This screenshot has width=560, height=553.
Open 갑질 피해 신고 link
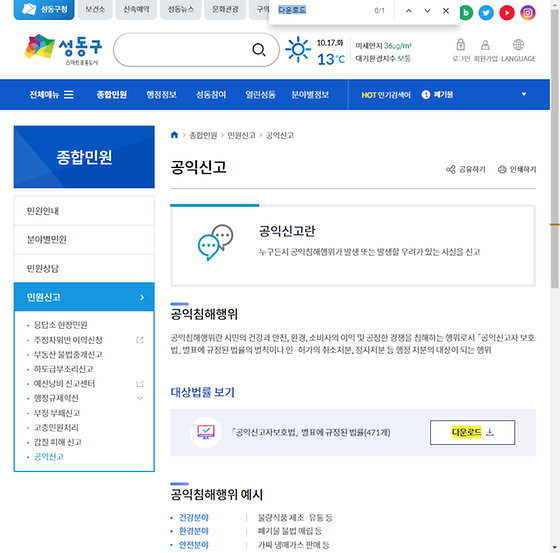58,442
